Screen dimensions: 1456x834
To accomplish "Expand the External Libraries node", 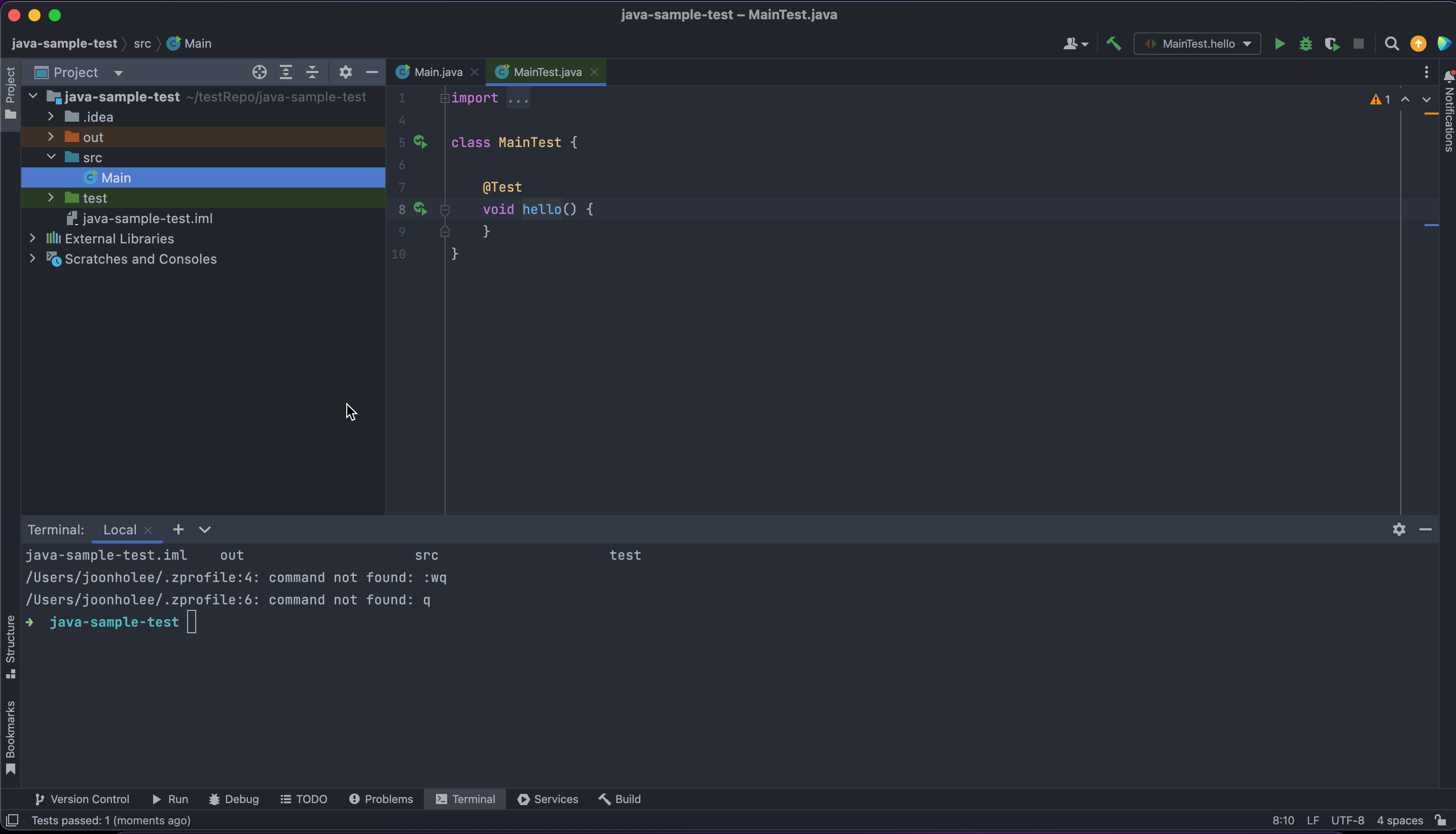I will [x=32, y=238].
